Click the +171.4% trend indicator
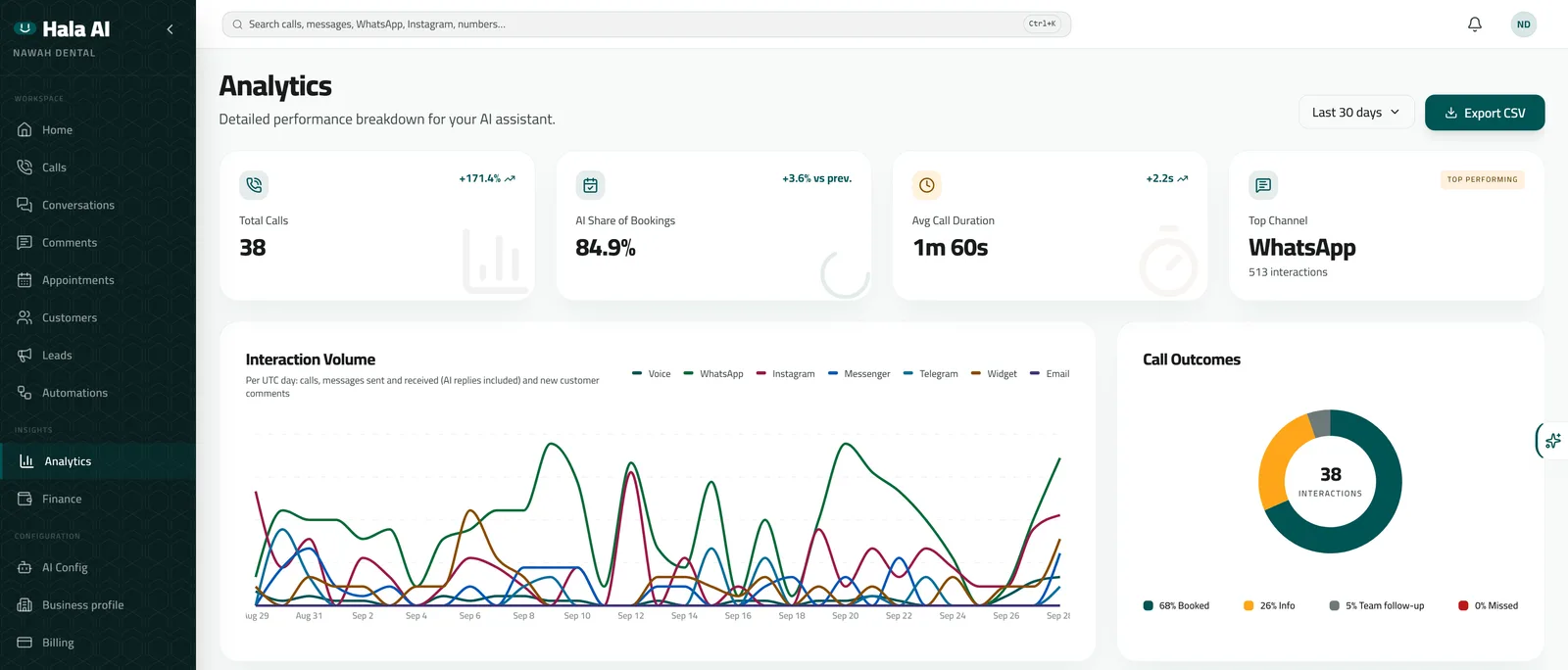The image size is (1568, 670). click(x=487, y=178)
